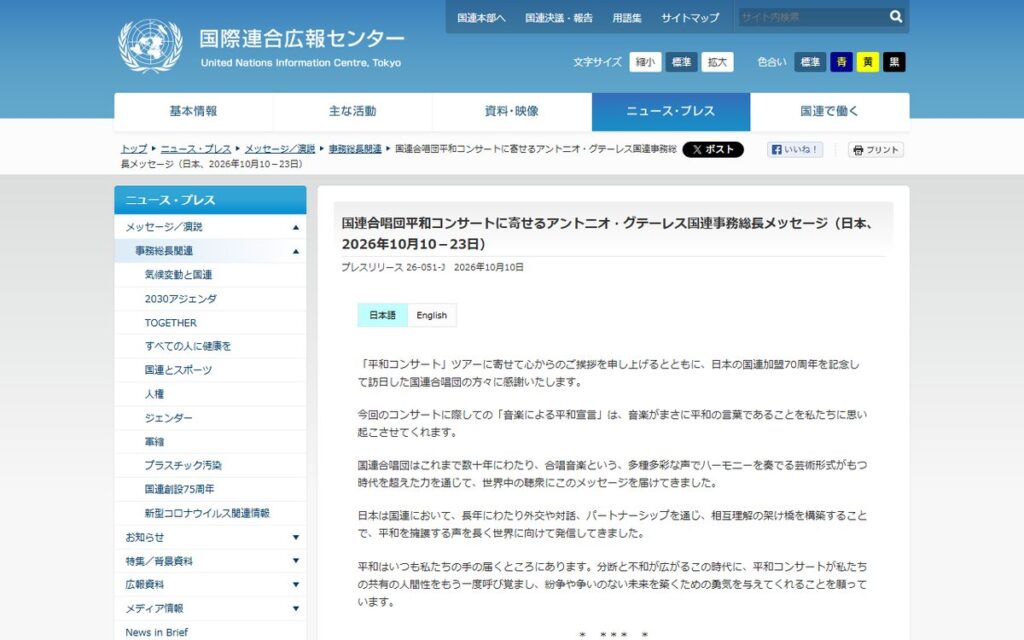This screenshot has width=1024, height=640.
Task: Open 主な活動 main navigation tab
Action: click(x=353, y=112)
